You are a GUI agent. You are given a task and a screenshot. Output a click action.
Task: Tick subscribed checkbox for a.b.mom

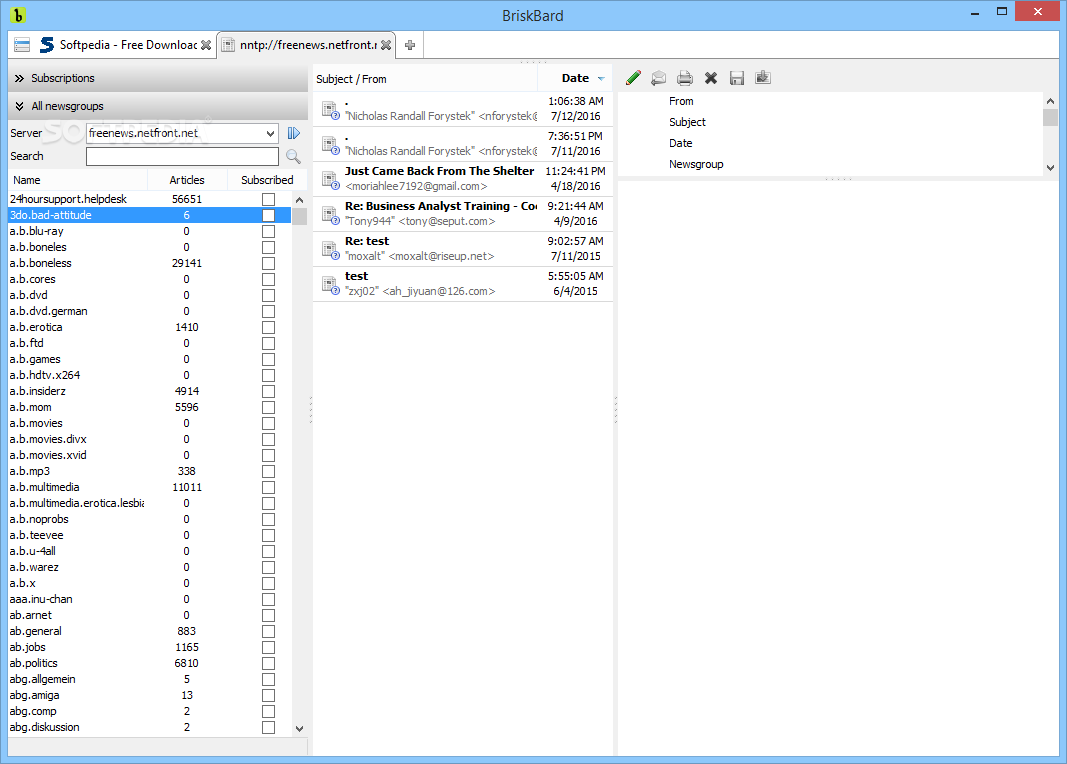pyautogui.click(x=269, y=408)
